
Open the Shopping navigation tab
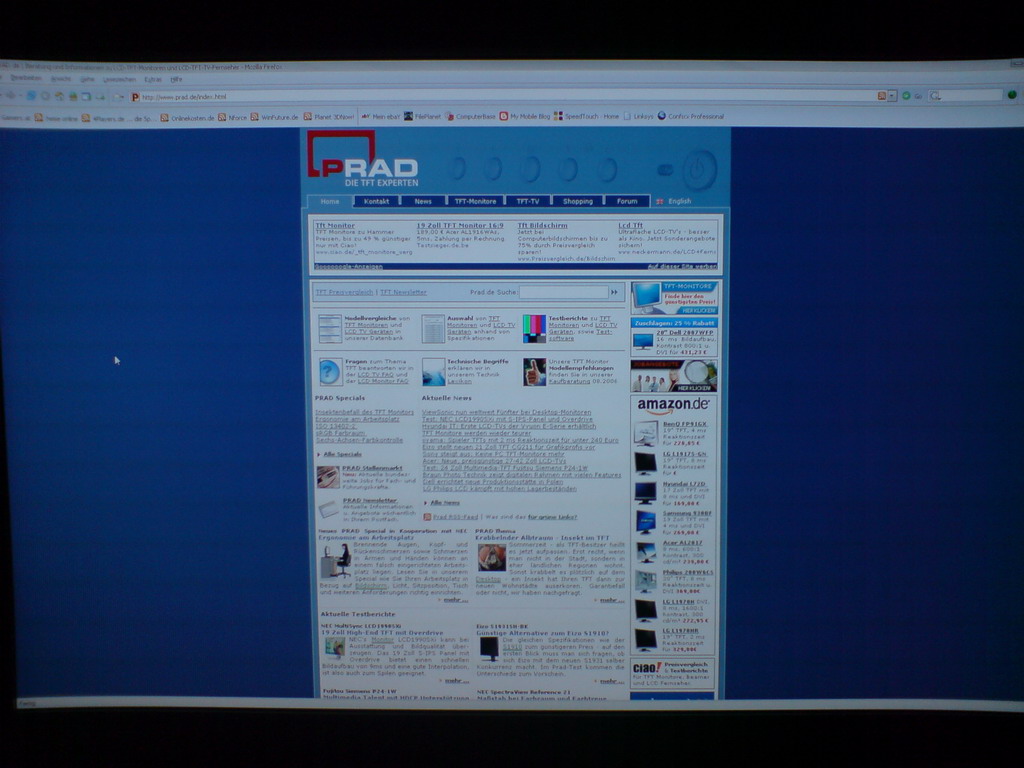(x=577, y=201)
